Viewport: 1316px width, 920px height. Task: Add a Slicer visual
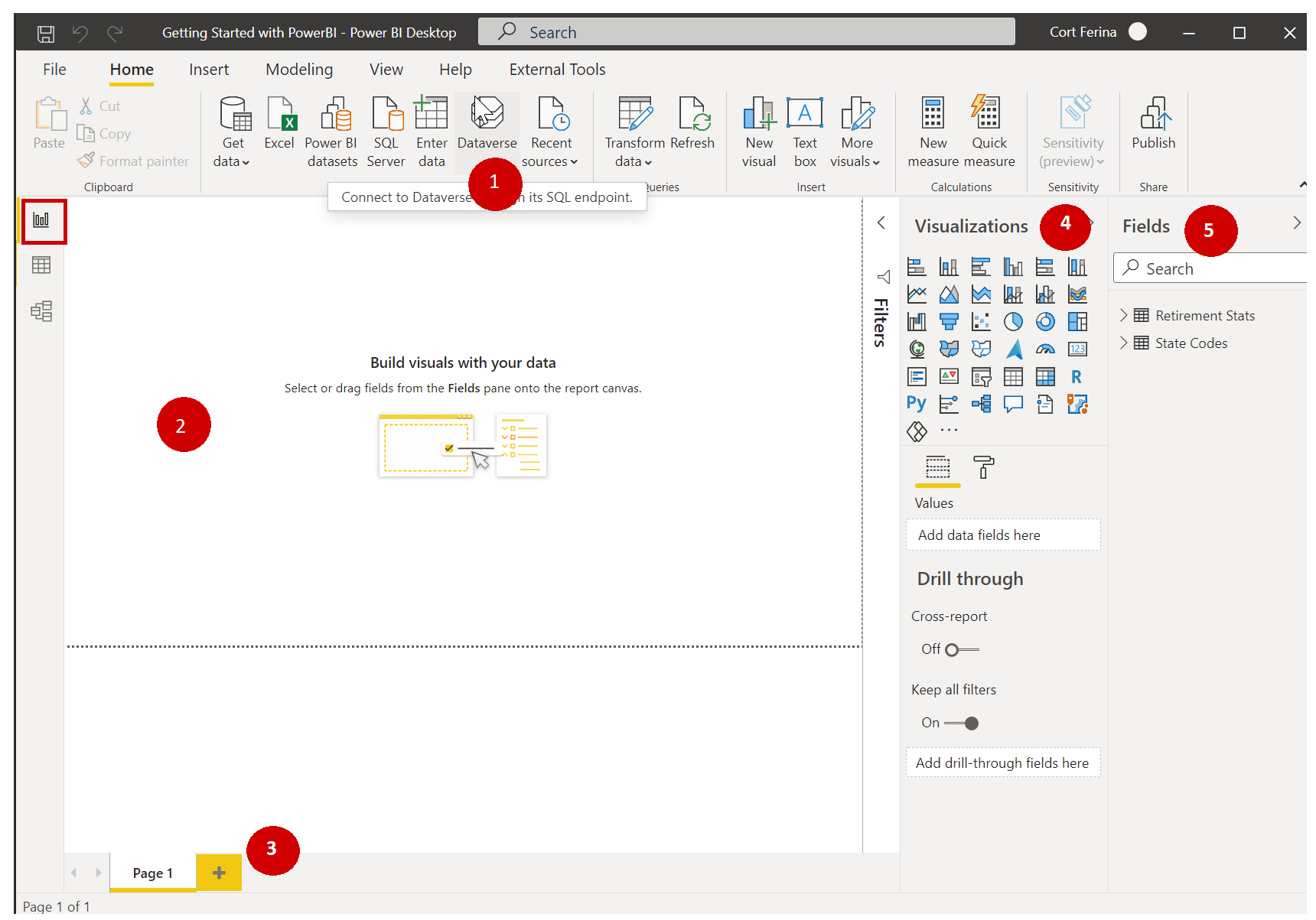[x=981, y=377]
